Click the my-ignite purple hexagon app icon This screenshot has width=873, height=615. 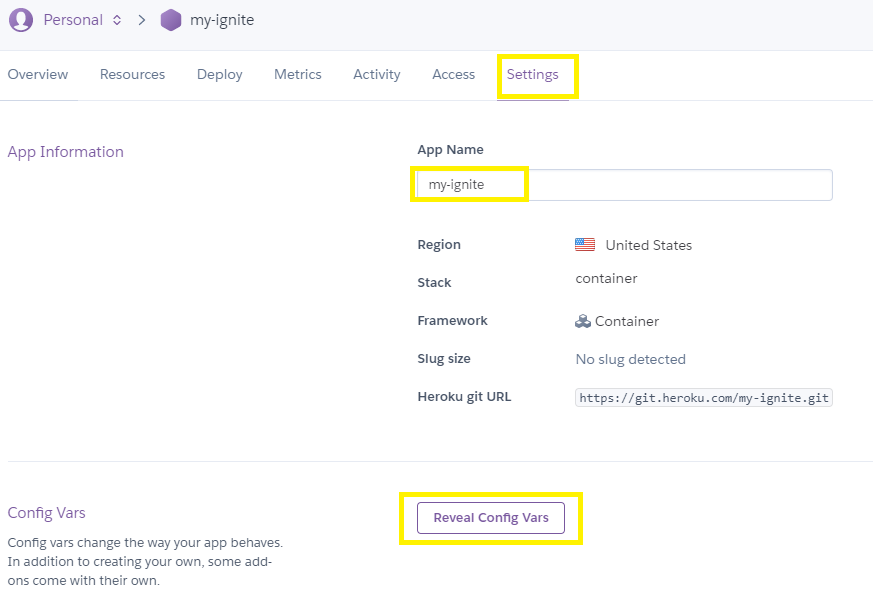[x=171, y=20]
